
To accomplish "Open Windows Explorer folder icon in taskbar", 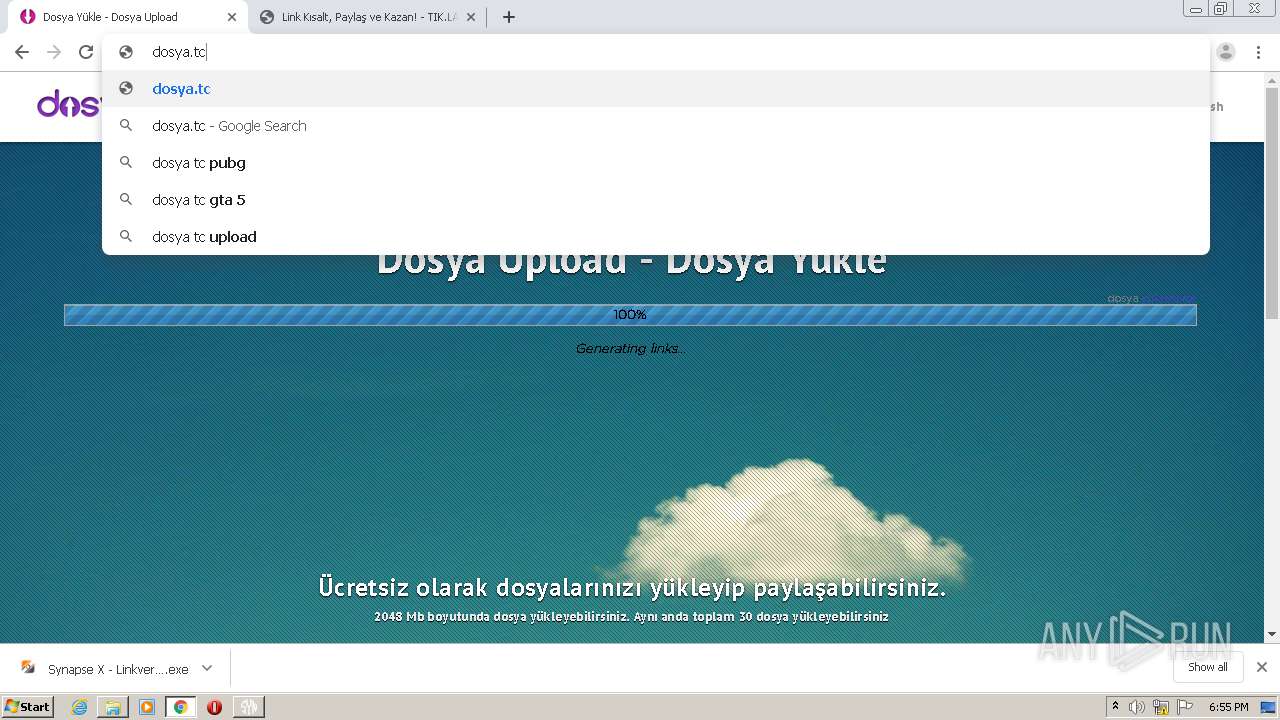I will click(113, 707).
